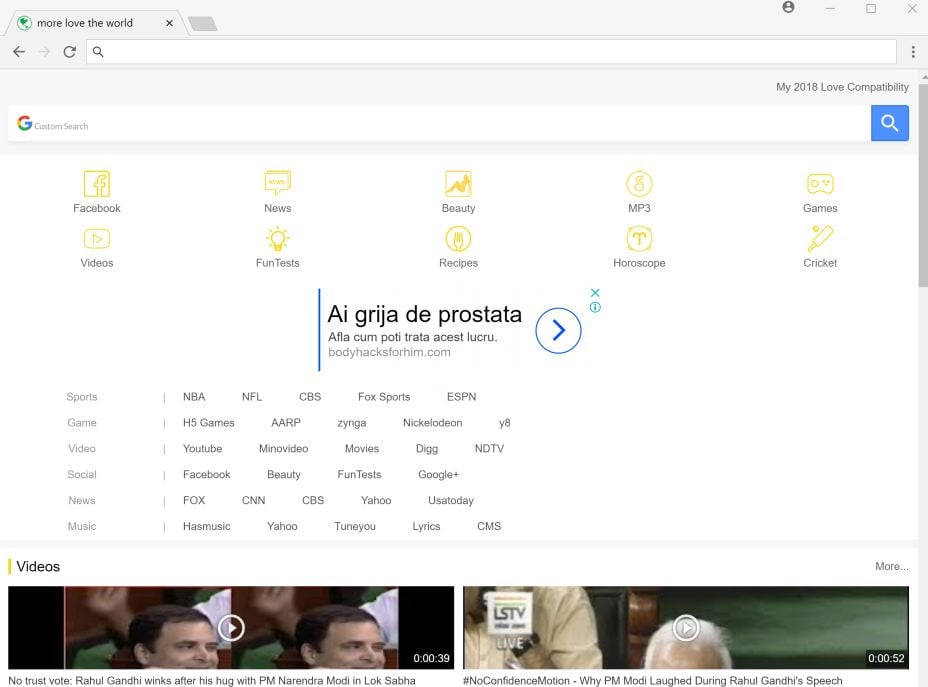Select the Music category label
Viewport: 928px width, 687px height.
point(82,526)
